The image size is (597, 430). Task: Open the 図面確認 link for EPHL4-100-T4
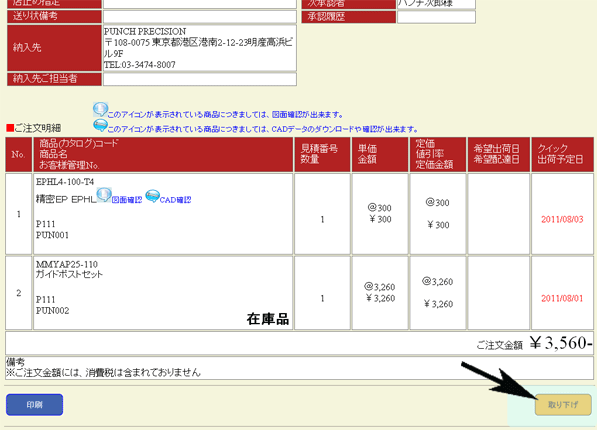[x=127, y=200]
